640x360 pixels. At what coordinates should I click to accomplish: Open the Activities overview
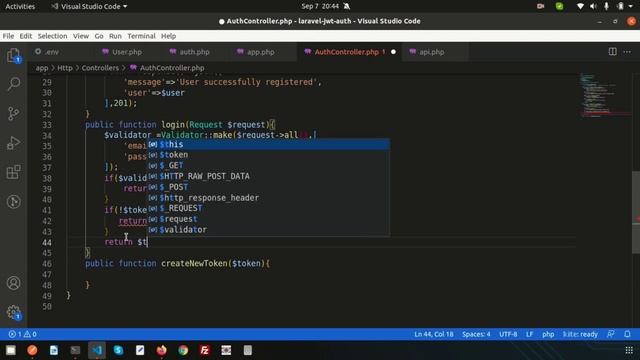tap(20, 6)
